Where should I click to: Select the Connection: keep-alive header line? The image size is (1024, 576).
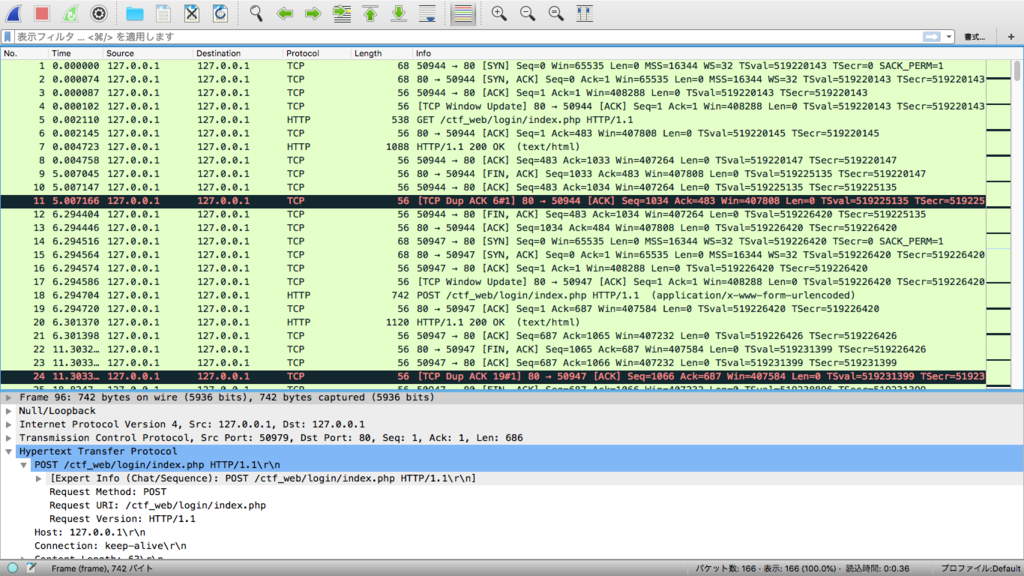point(110,546)
